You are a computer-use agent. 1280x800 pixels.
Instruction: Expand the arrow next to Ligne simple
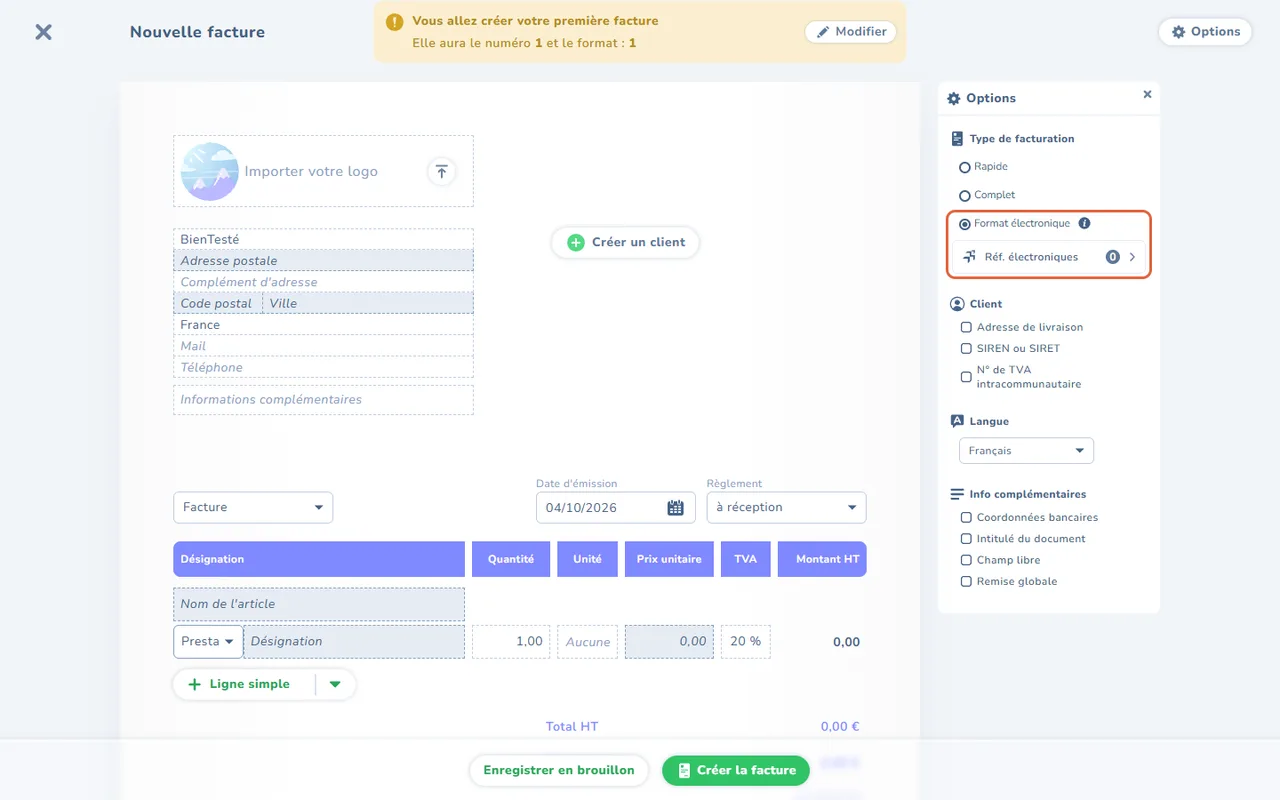[x=335, y=685]
